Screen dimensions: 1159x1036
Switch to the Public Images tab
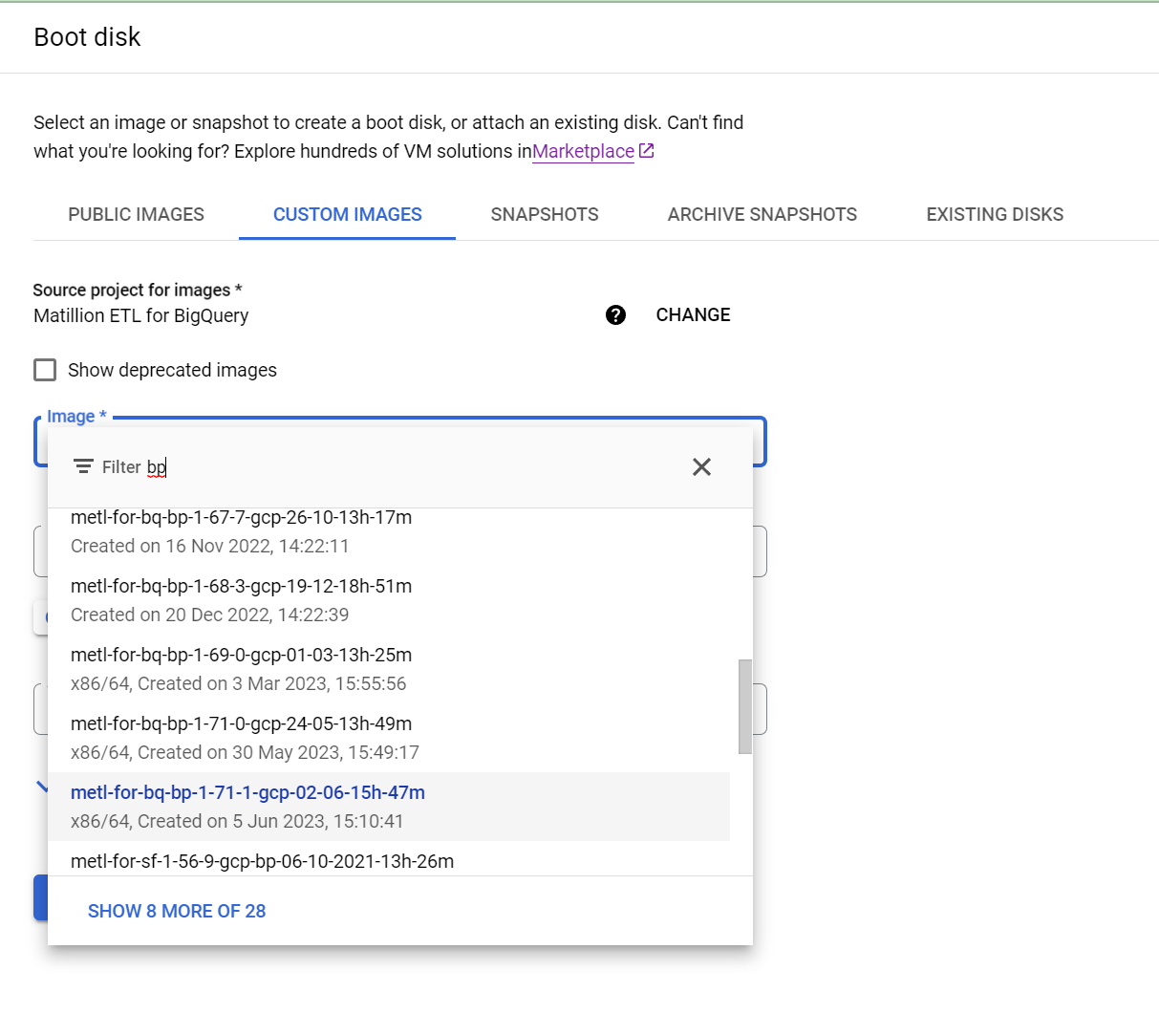137,214
